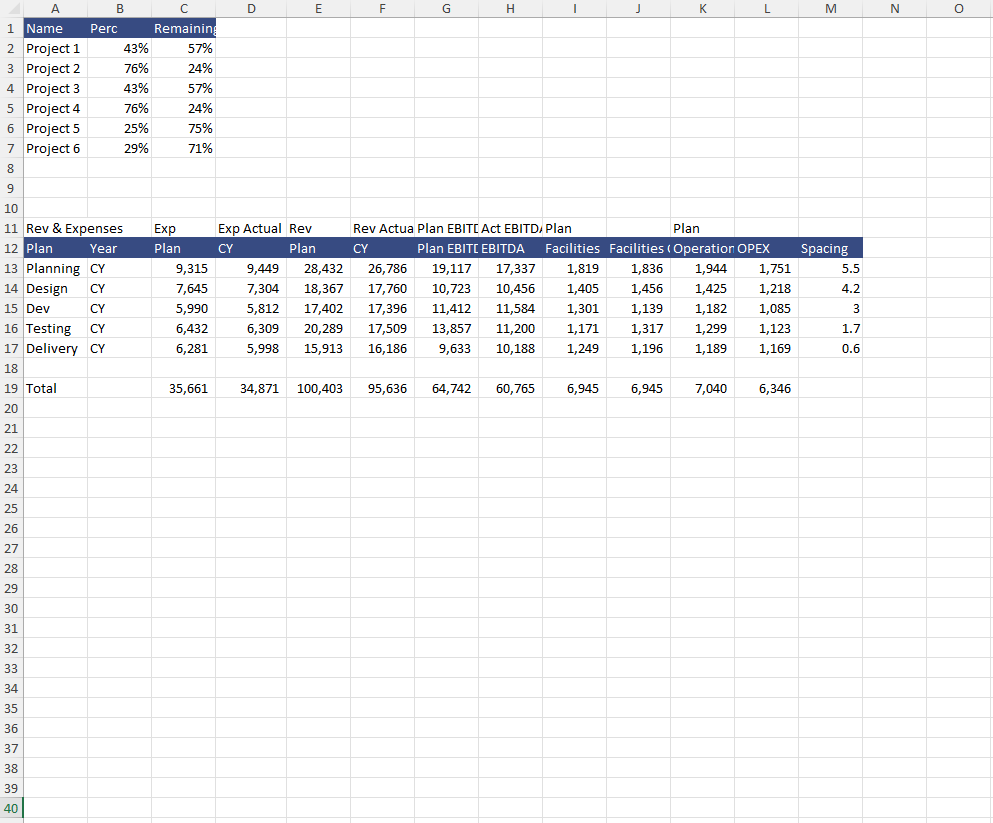The width and height of the screenshot is (993, 823).
Task: Select the 'Total' row label
Action: pos(56,388)
